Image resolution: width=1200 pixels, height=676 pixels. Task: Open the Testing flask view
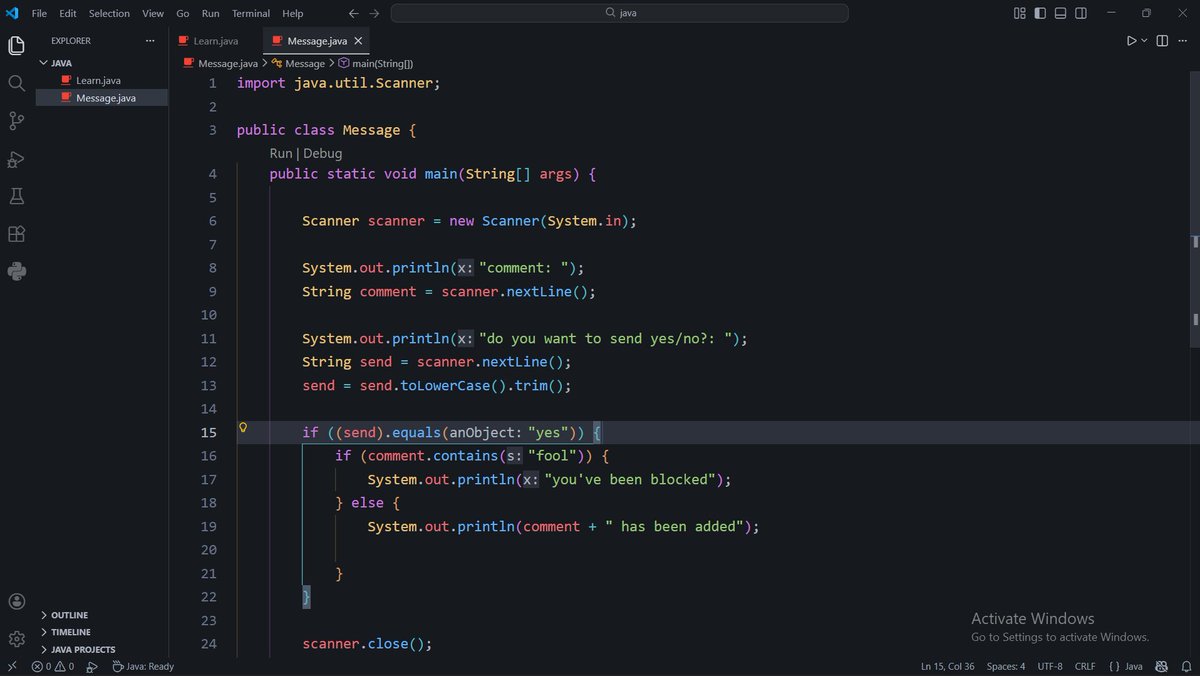click(x=17, y=196)
